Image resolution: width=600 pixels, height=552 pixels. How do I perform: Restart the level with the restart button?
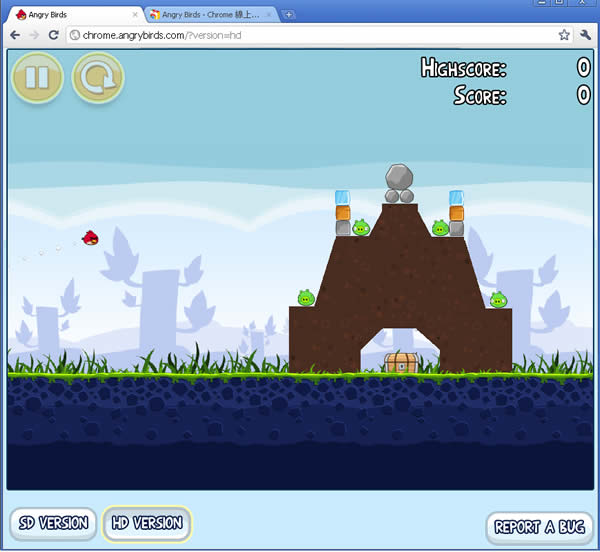click(98, 78)
